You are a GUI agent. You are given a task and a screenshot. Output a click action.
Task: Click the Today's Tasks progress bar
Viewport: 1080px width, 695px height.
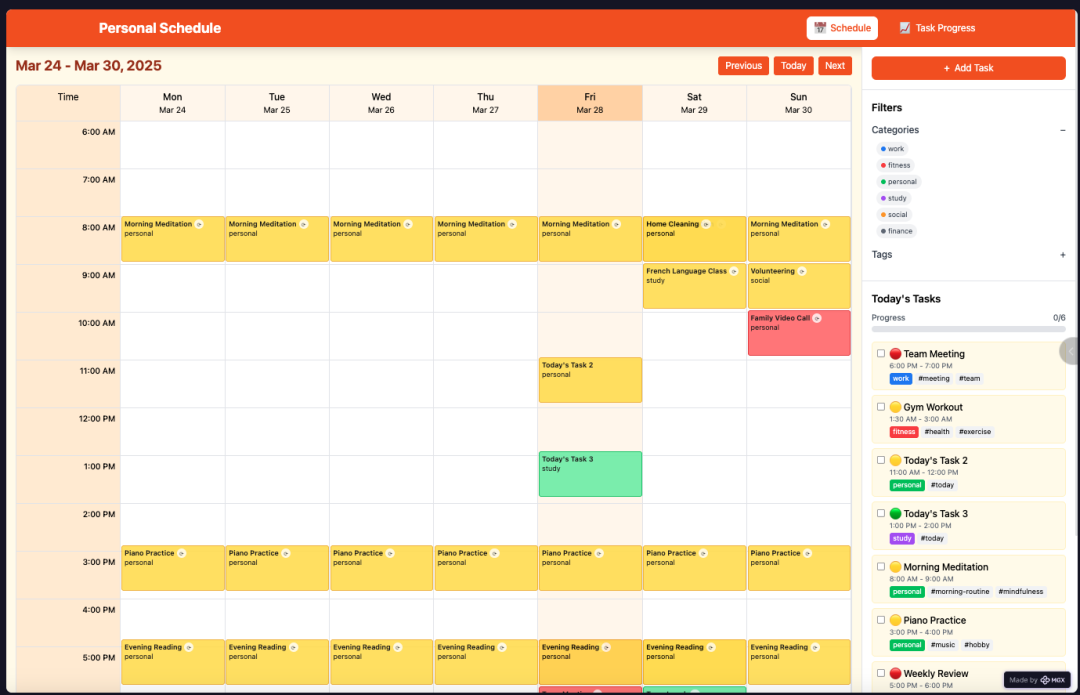pyautogui.click(x=968, y=329)
